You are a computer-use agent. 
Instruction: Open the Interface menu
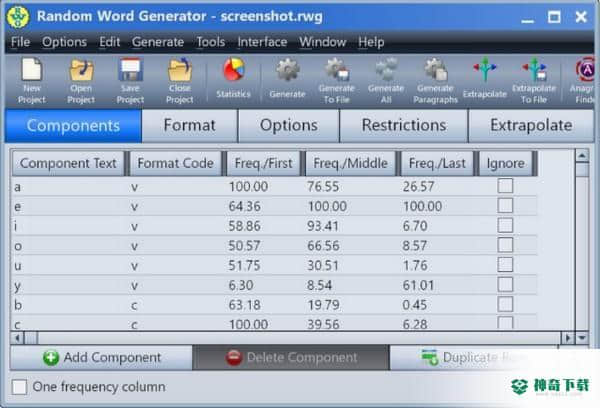point(262,42)
